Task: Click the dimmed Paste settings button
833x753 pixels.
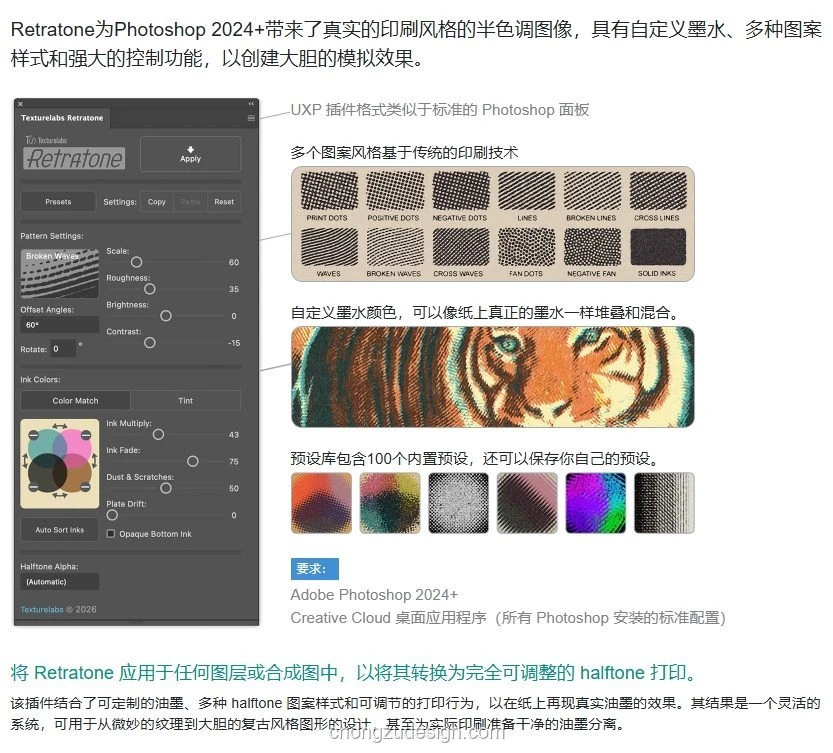Action: (190, 202)
